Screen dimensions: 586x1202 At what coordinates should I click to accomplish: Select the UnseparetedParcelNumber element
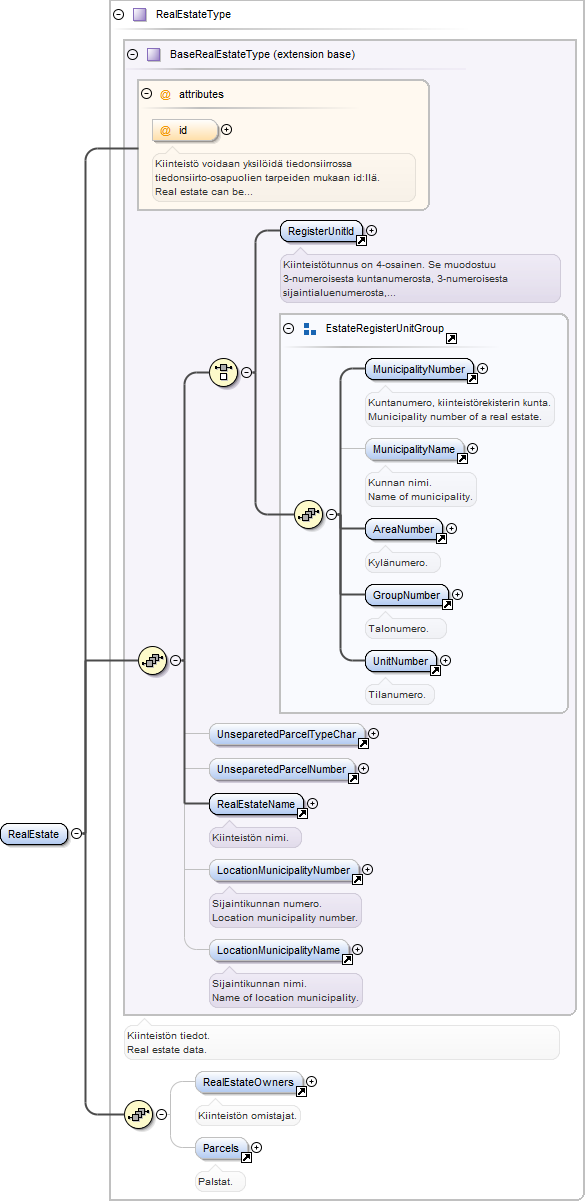(x=282, y=770)
